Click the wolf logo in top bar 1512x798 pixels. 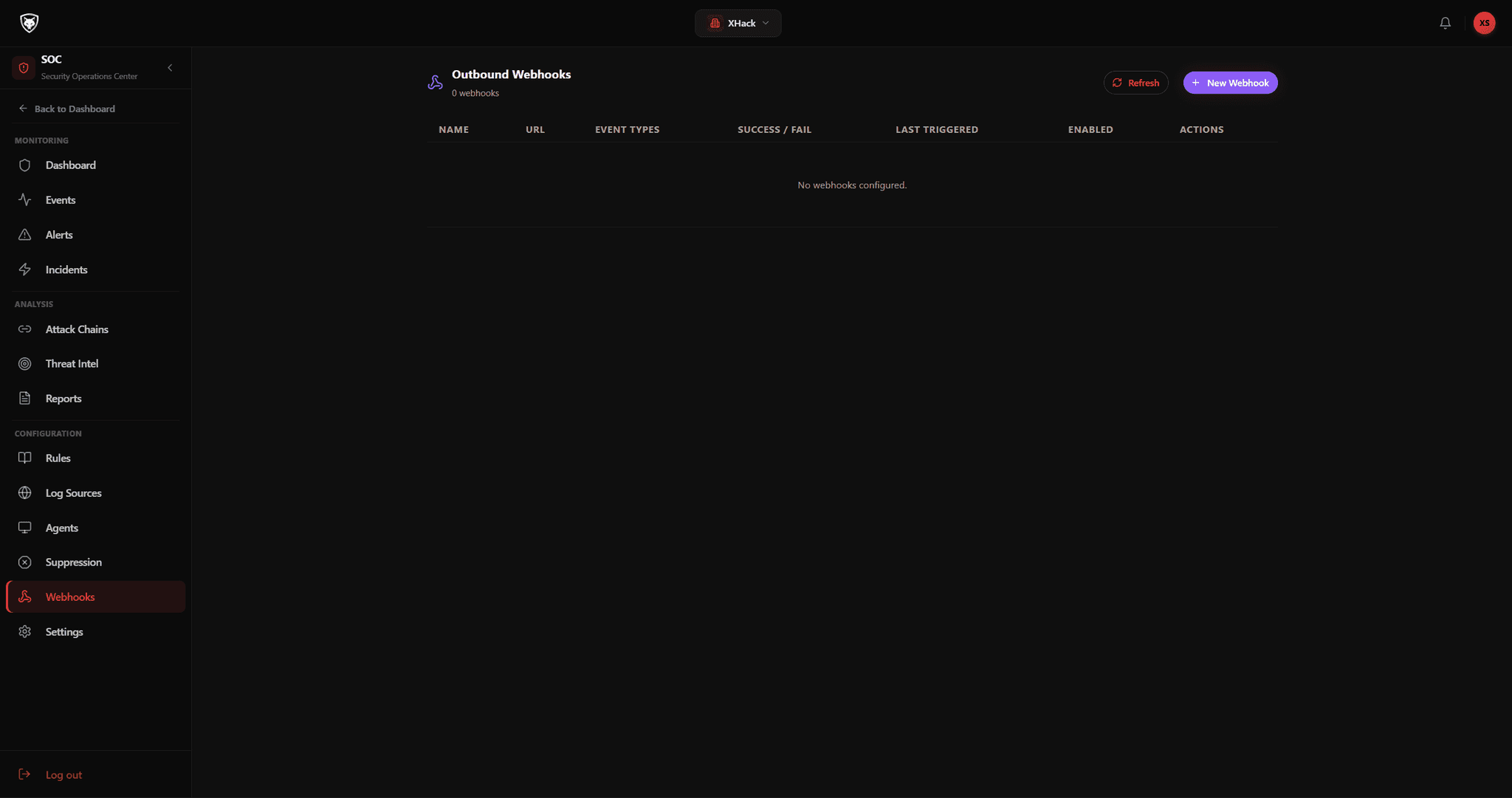click(x=29, y=23)
